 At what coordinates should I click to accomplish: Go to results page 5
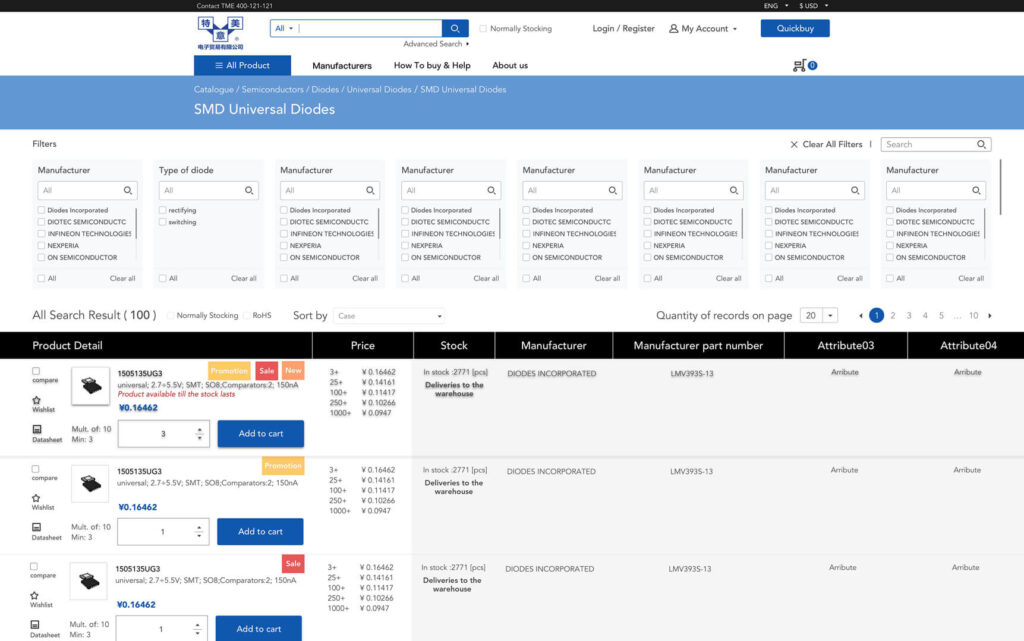pos(941,316)
